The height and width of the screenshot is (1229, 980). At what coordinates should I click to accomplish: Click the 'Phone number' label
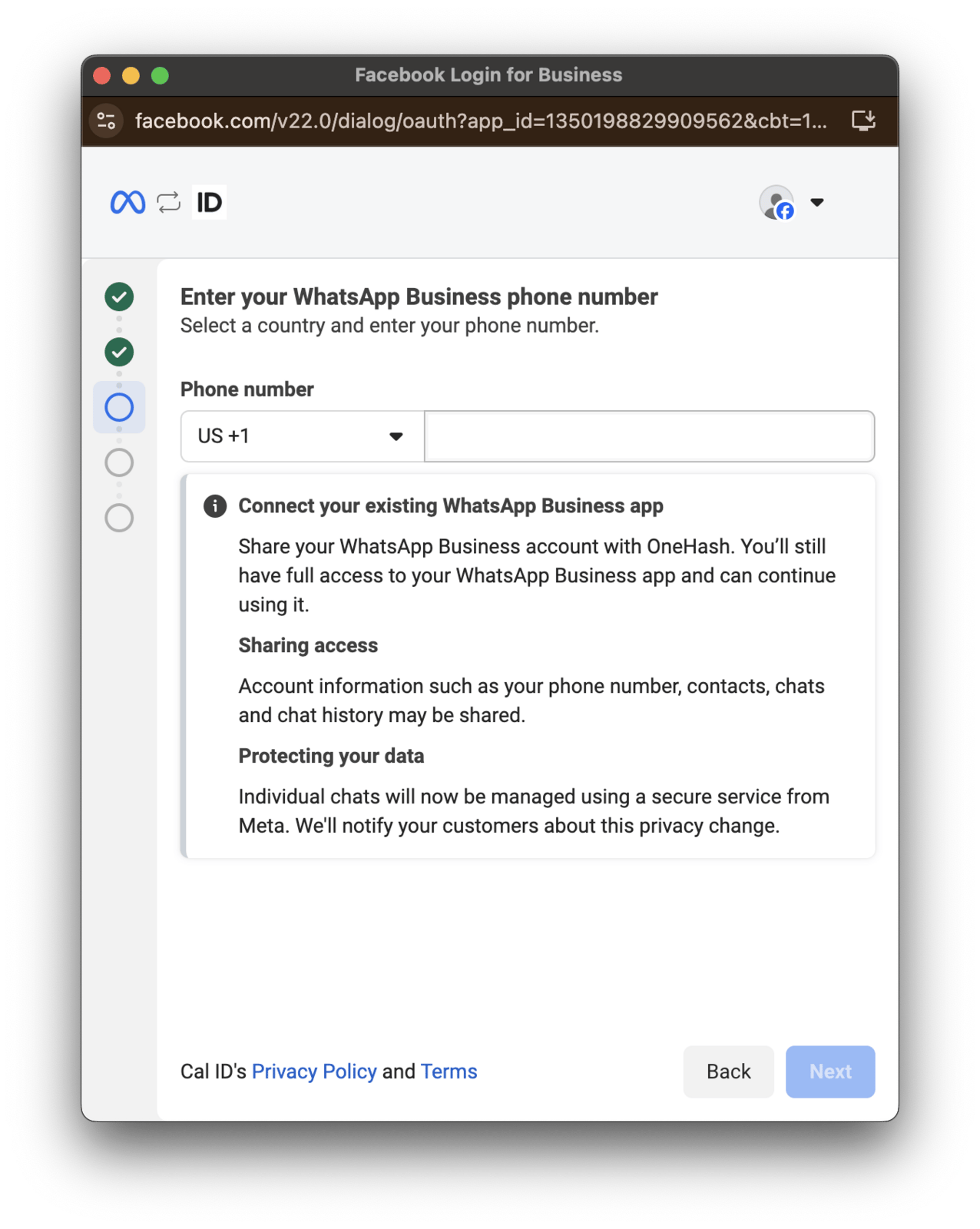pyautogui.click(x=247, y=389)
